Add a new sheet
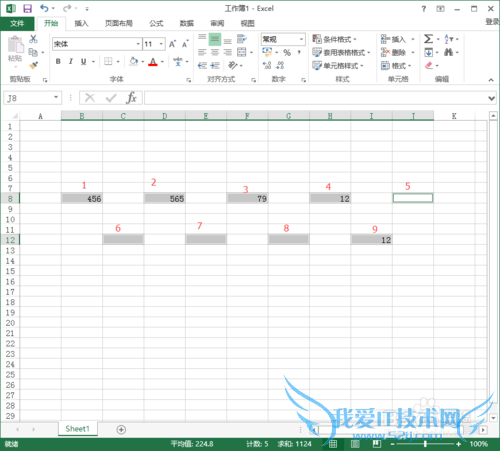Image resolution: width=500 pixels, height=451 pixels. (x=121, y=429)
